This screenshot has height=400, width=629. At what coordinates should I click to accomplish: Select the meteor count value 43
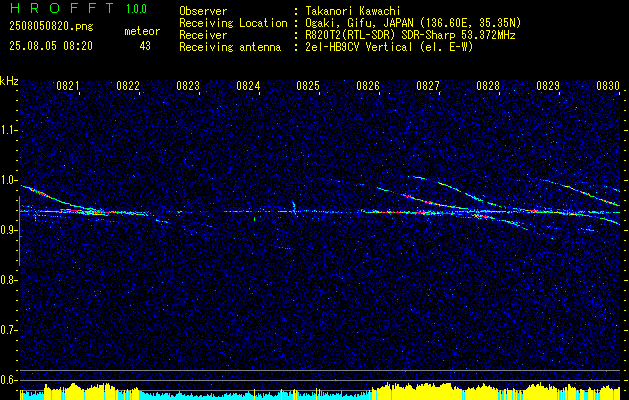[x=145, y=46]
